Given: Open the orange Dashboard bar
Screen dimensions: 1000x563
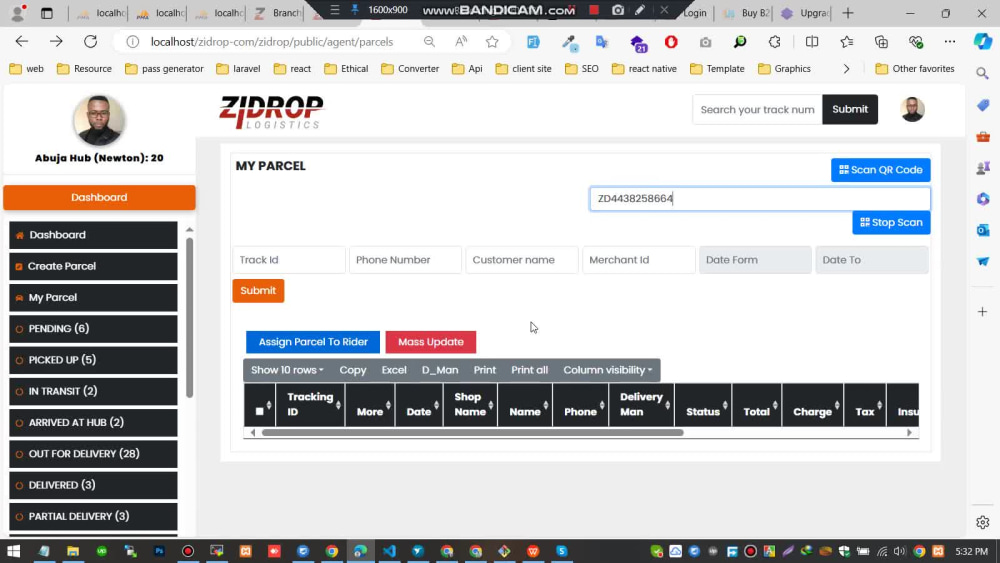Looking at the screenshot, I should pyautogui.click(x=99, y=198).
